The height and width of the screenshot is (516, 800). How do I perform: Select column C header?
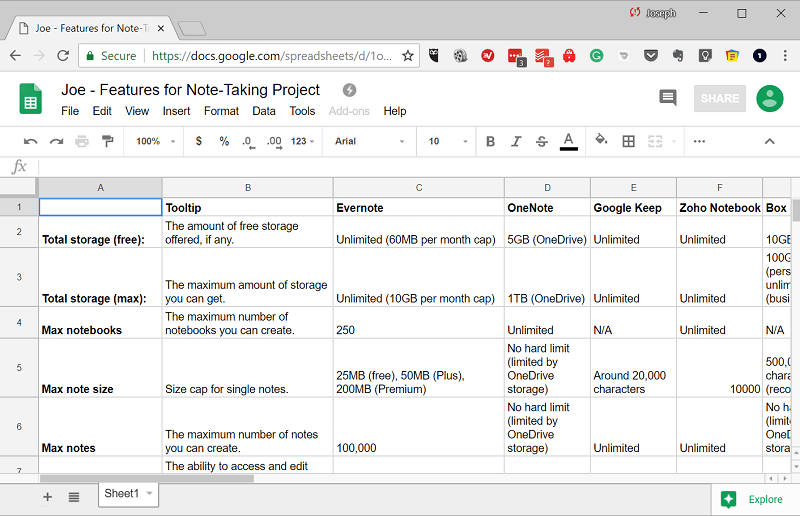[419, 187]
